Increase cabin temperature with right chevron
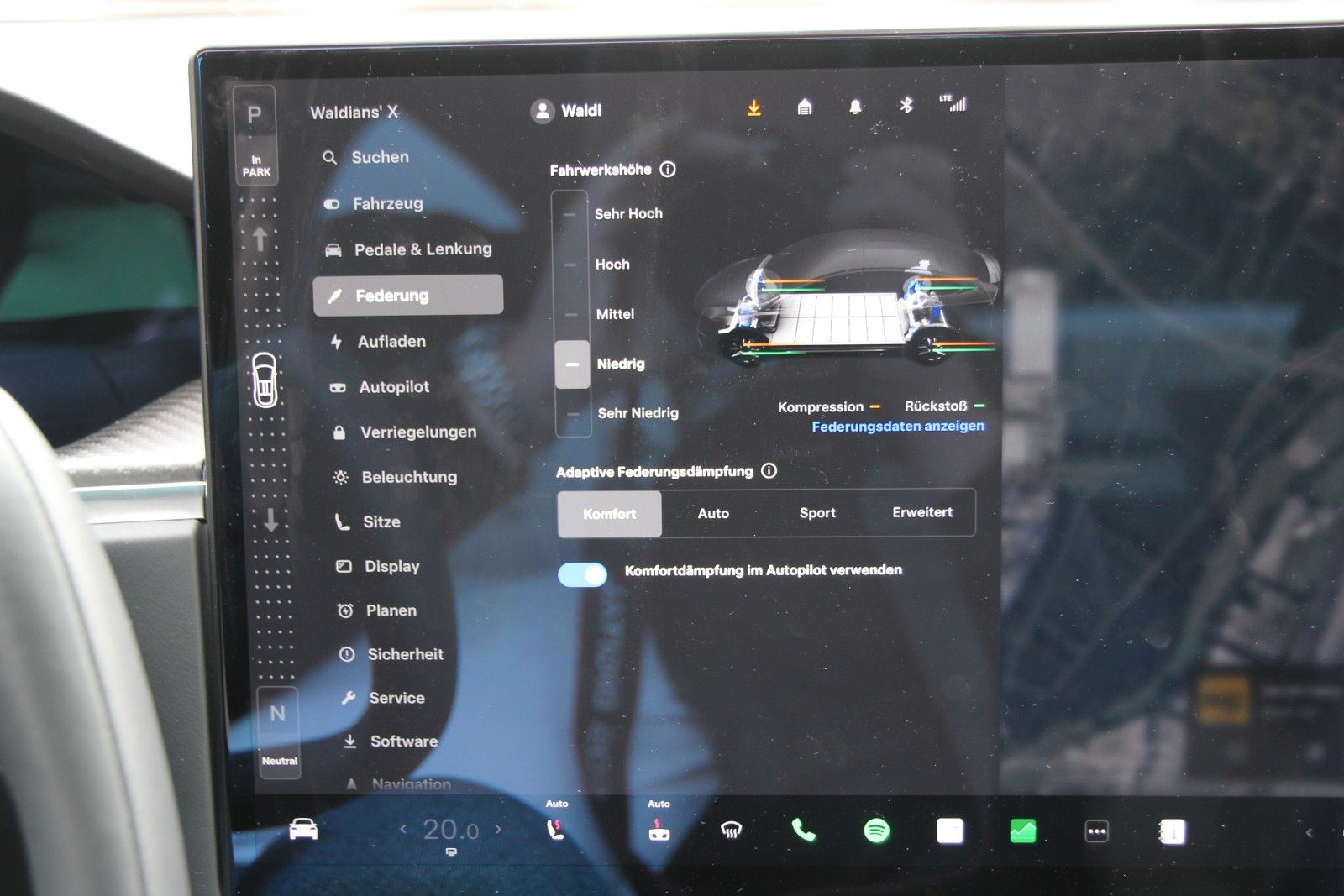The height and width of the screenshot is (896, 1344). [x=499, y=829]
